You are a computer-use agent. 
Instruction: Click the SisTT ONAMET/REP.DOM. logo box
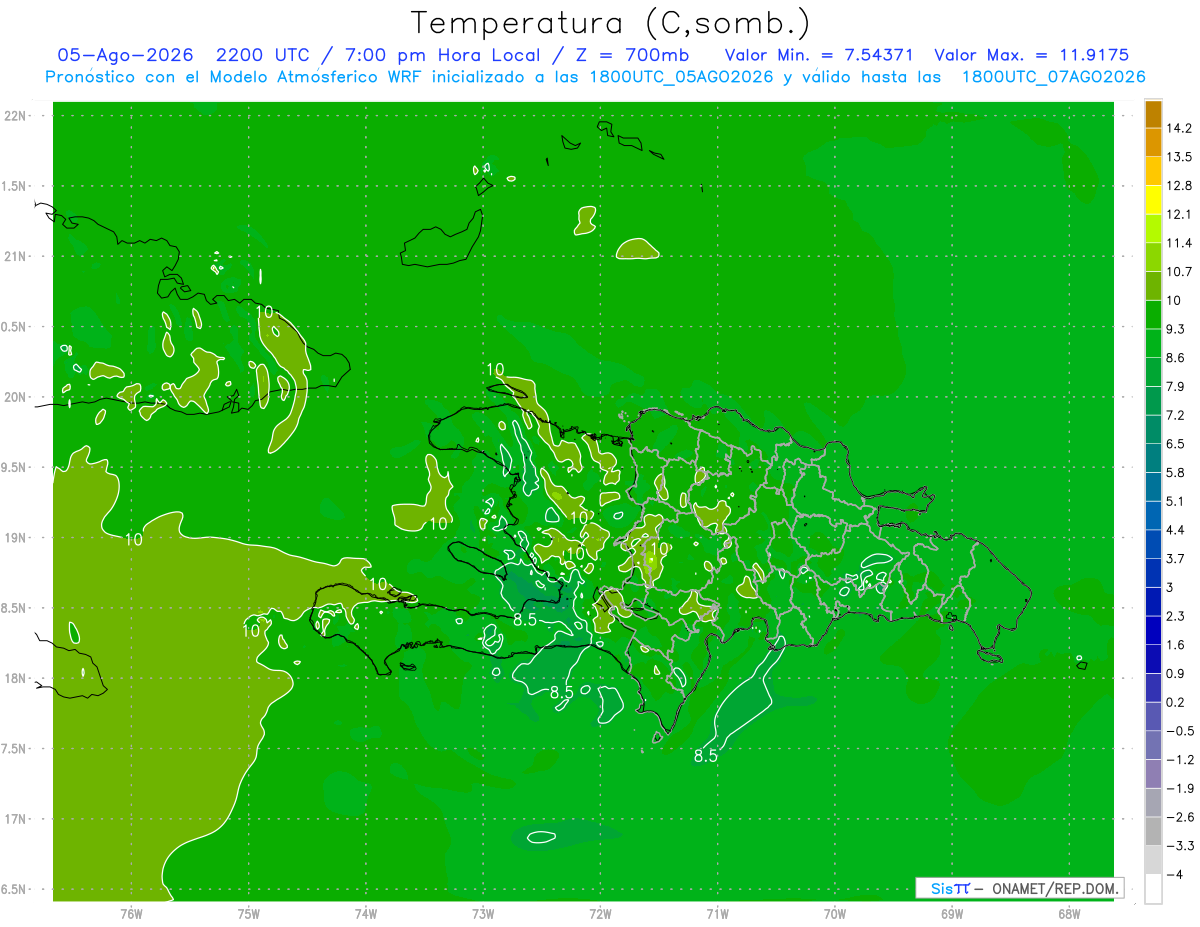1019,888
